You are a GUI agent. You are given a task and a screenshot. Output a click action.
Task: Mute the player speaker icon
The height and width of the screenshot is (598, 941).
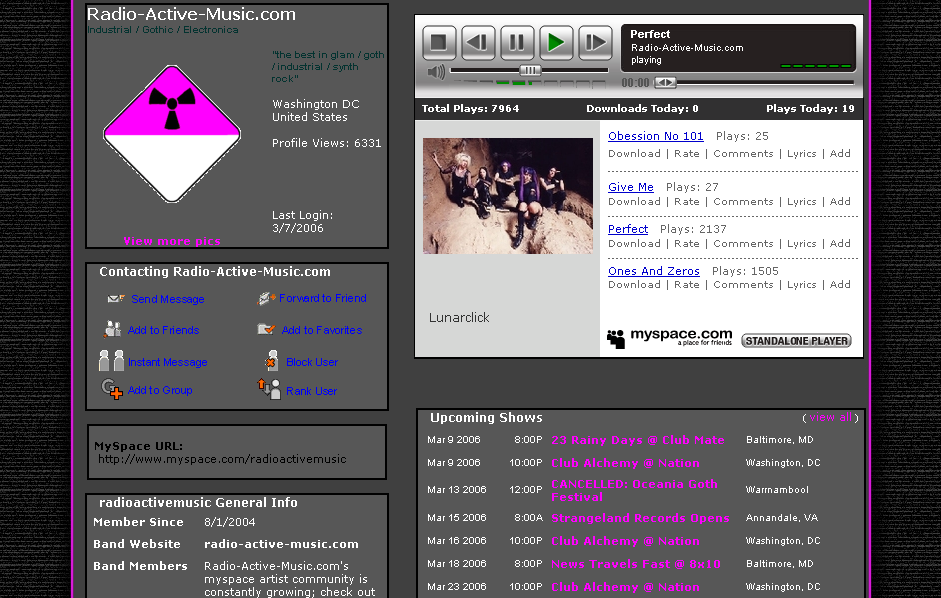tap(436, 73)
